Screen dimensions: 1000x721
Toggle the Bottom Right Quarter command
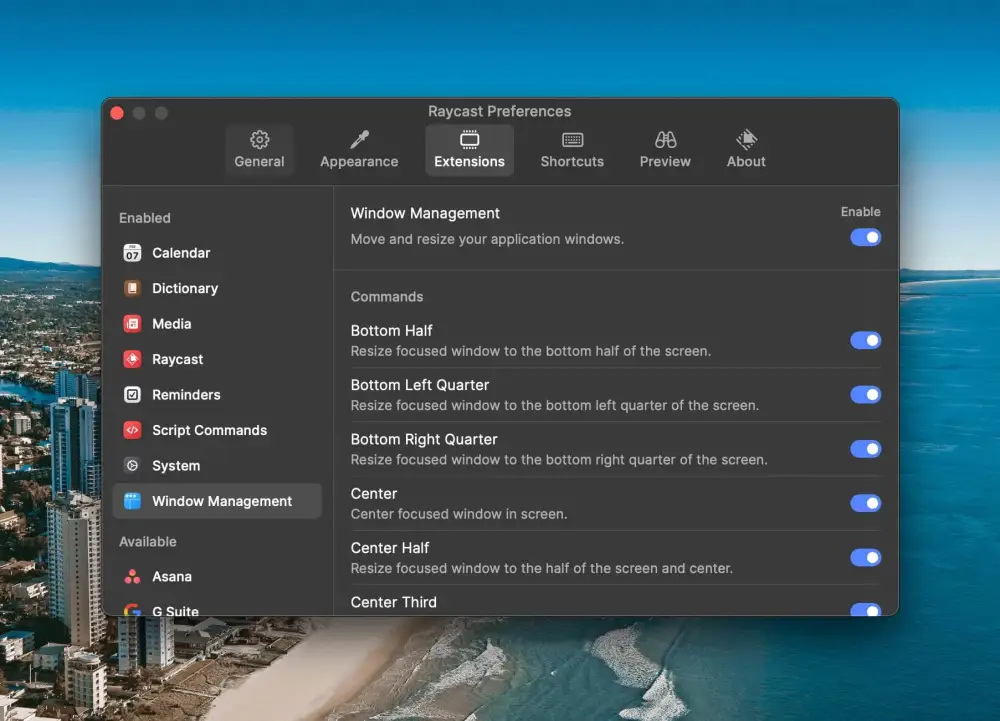pos(865,449)
